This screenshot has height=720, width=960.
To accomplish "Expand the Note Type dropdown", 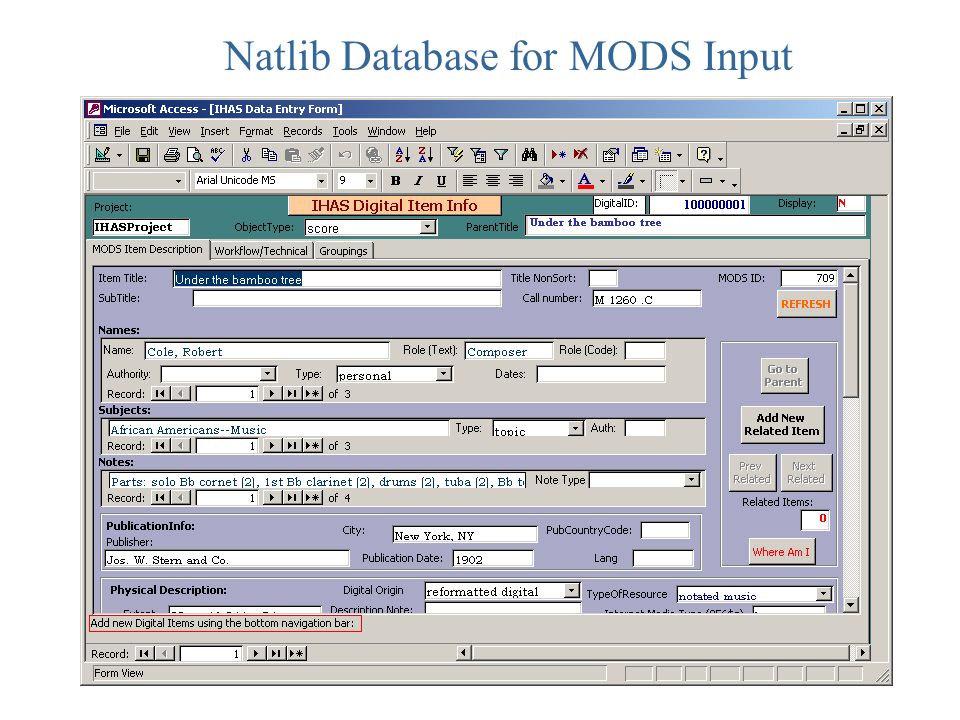I will coord(692,479).
